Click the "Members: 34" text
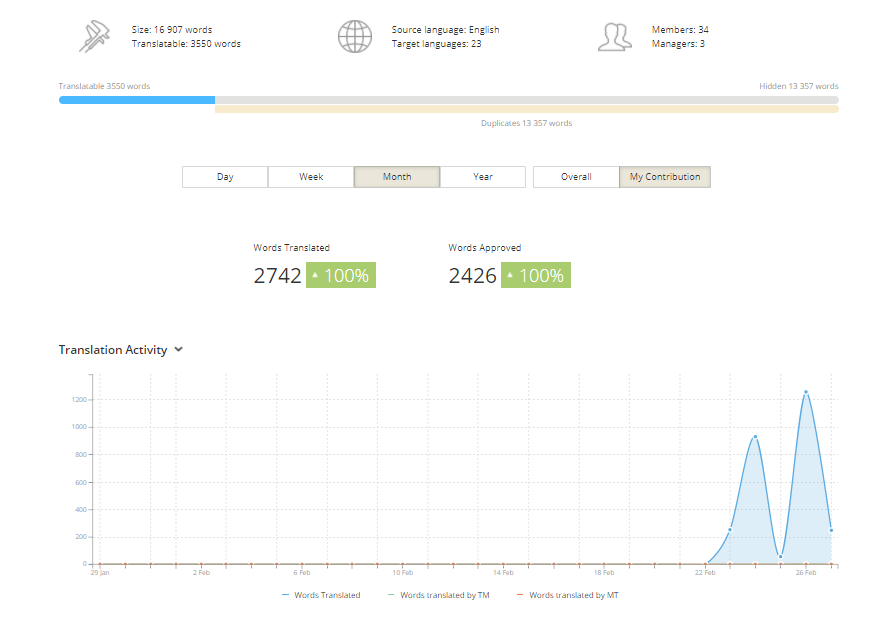The image size is (896, 636). click(680, 30)
